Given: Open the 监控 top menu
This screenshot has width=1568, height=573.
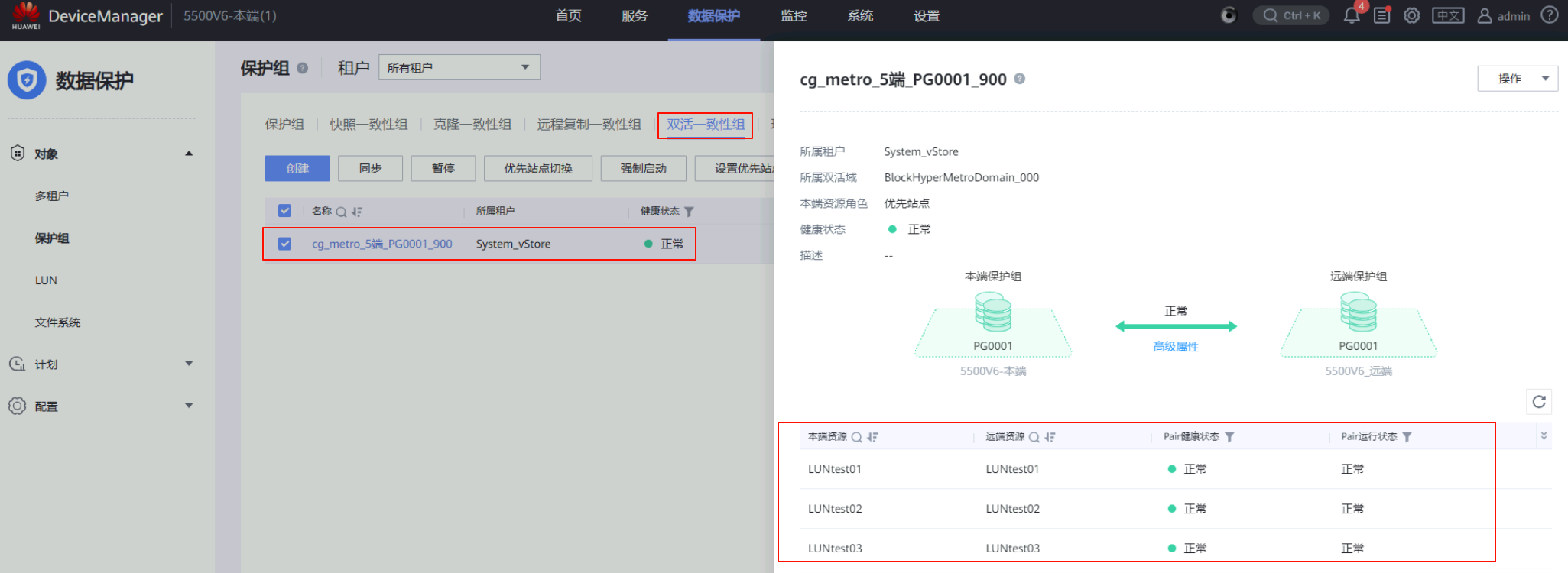Looking at the screenshot, I should 793,16.
